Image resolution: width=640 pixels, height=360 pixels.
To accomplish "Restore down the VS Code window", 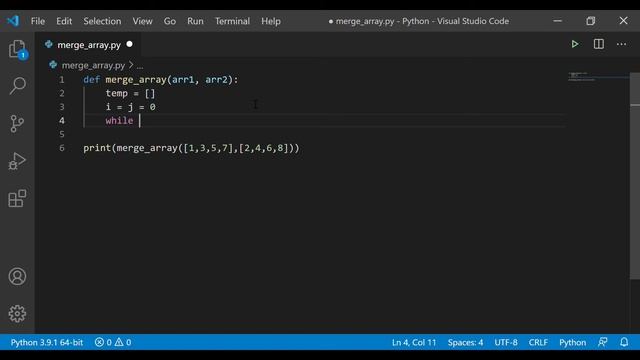I will [591, 21].
